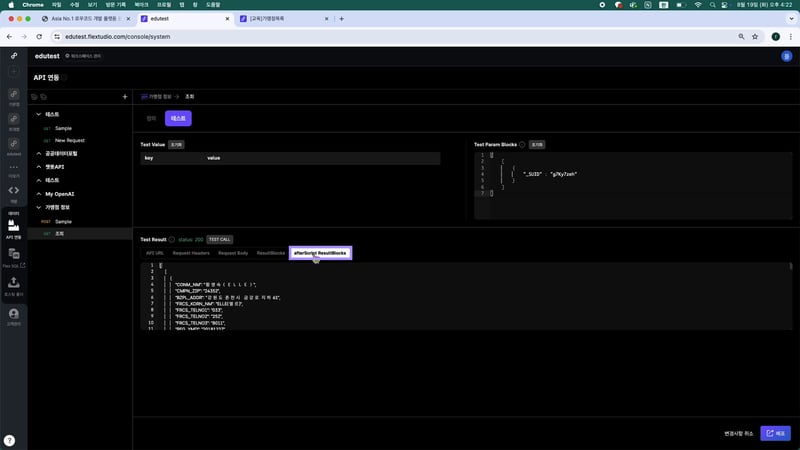Viewport: 800px width, 450px height.
Task: Switch to the ResultBlocks tab
Action: tap(270, 253)
